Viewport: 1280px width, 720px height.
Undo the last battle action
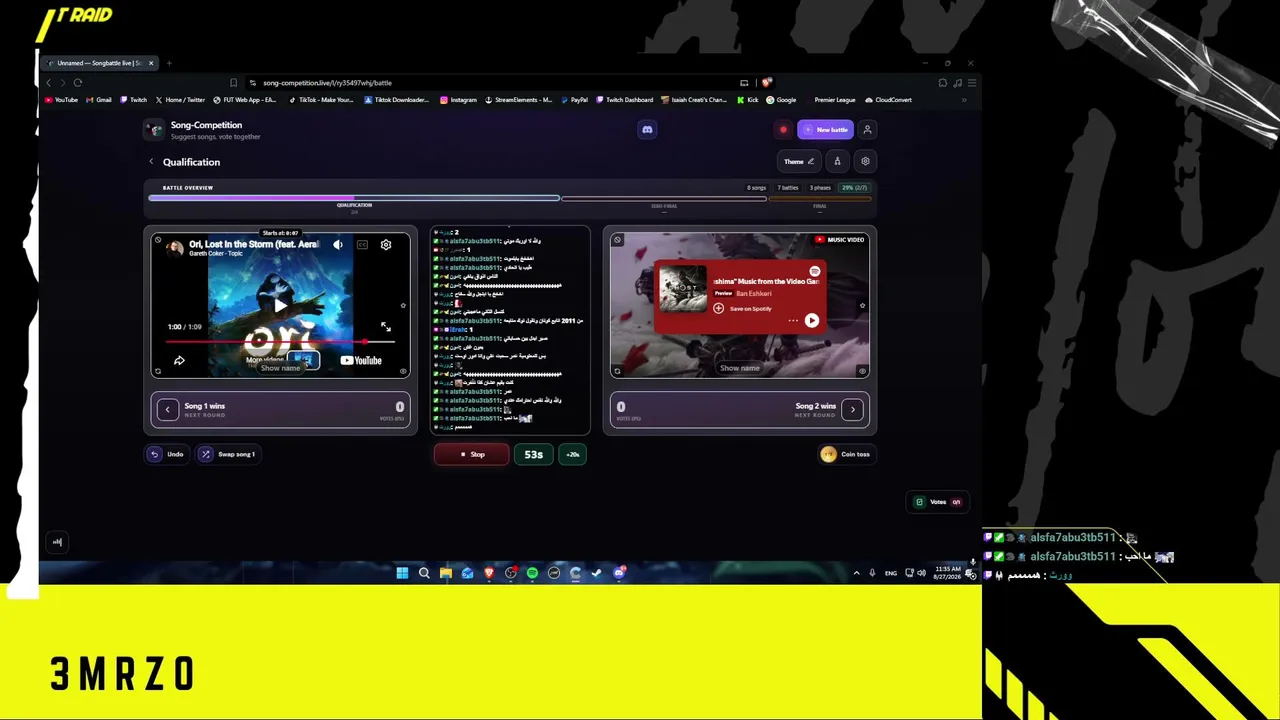pos(167,454)
